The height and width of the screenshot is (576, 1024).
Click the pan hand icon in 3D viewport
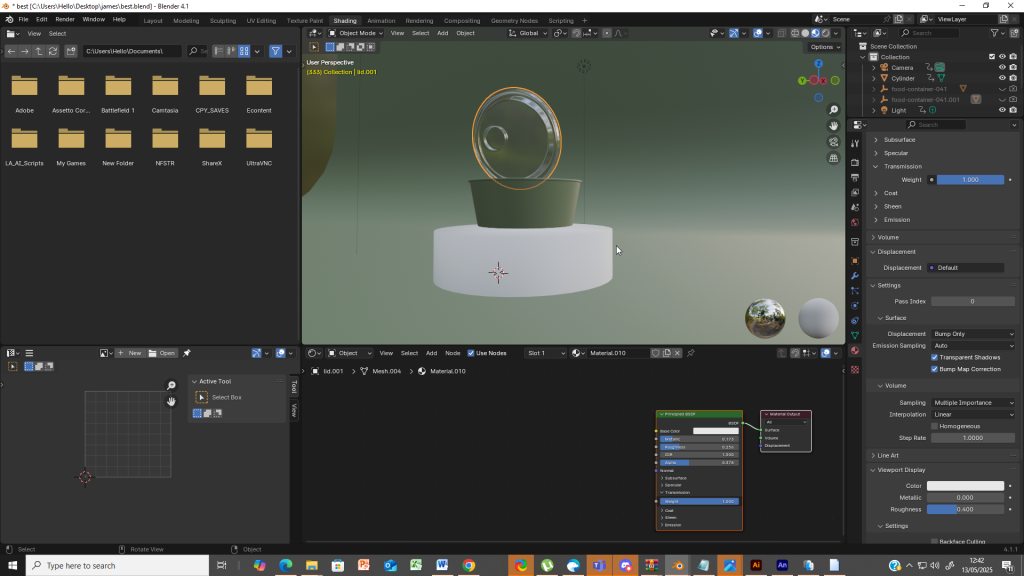(833, 126)
